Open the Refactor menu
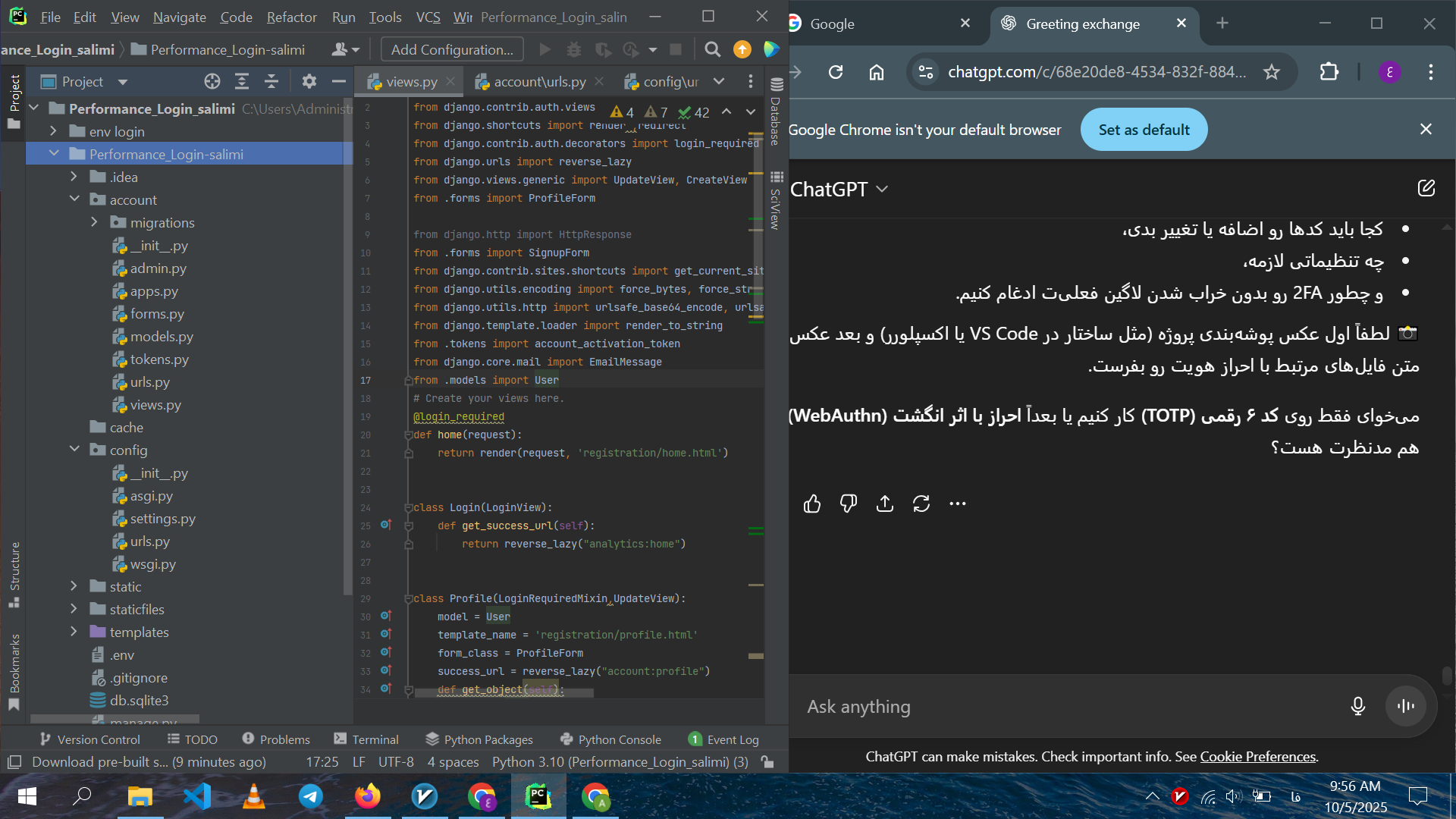1456x819 pixels. click(291, 17)
